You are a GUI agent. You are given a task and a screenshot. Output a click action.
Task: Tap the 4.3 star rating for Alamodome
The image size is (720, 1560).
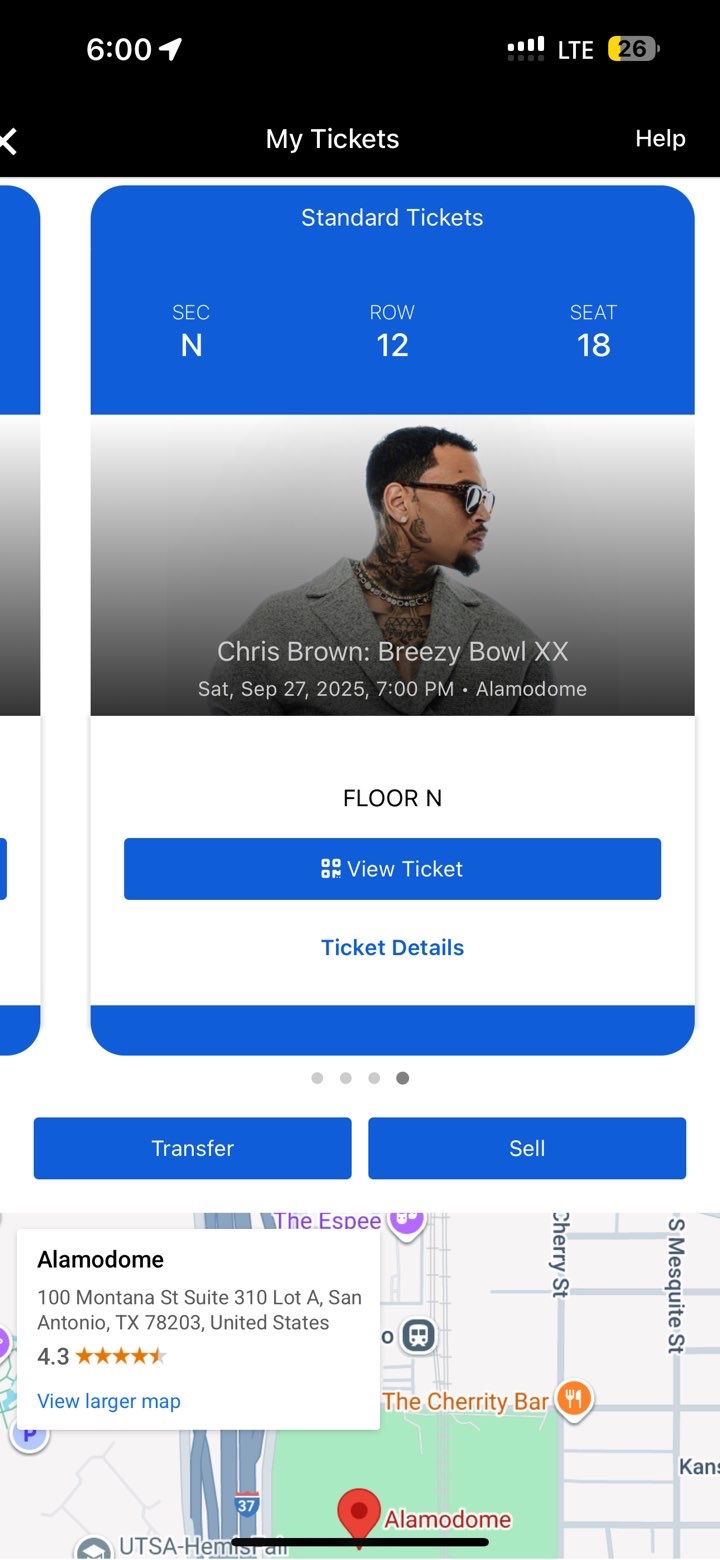(x=100, y=1356)
